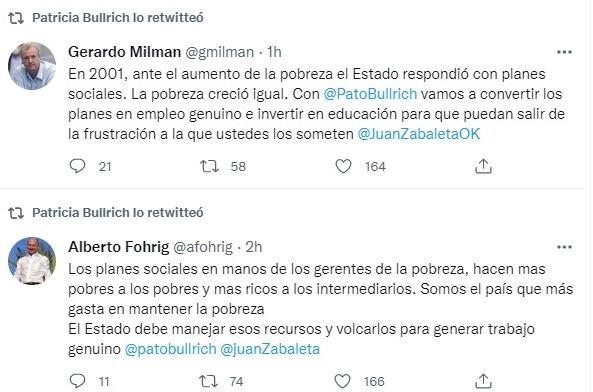The image size is (593, 392).
Task: Open the @patobullrich mention in Fohrig's tweet
Action: click(171, 349)
